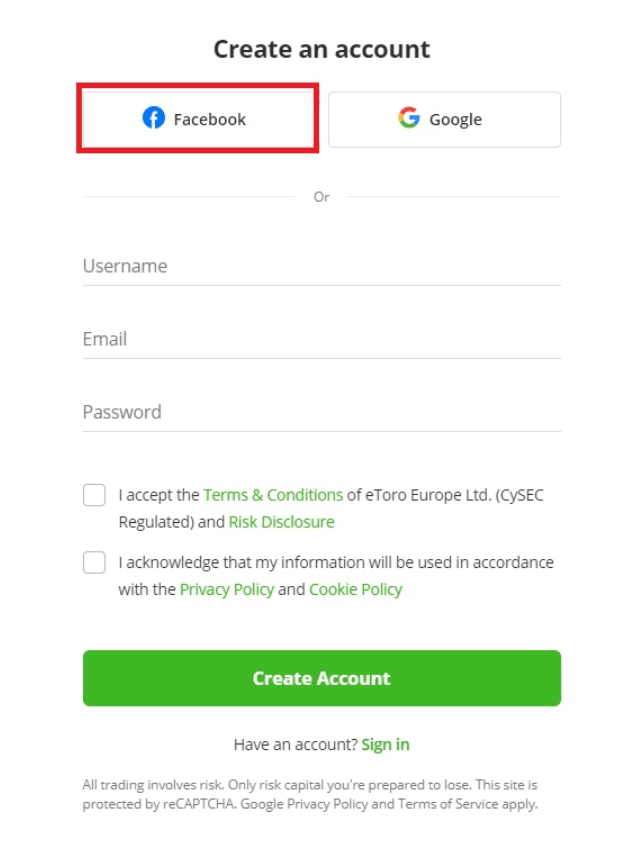Check the Terms & Conditions acceptance checkbox
Viewport: 643px width, 864px height.
[x=93, y=495]
